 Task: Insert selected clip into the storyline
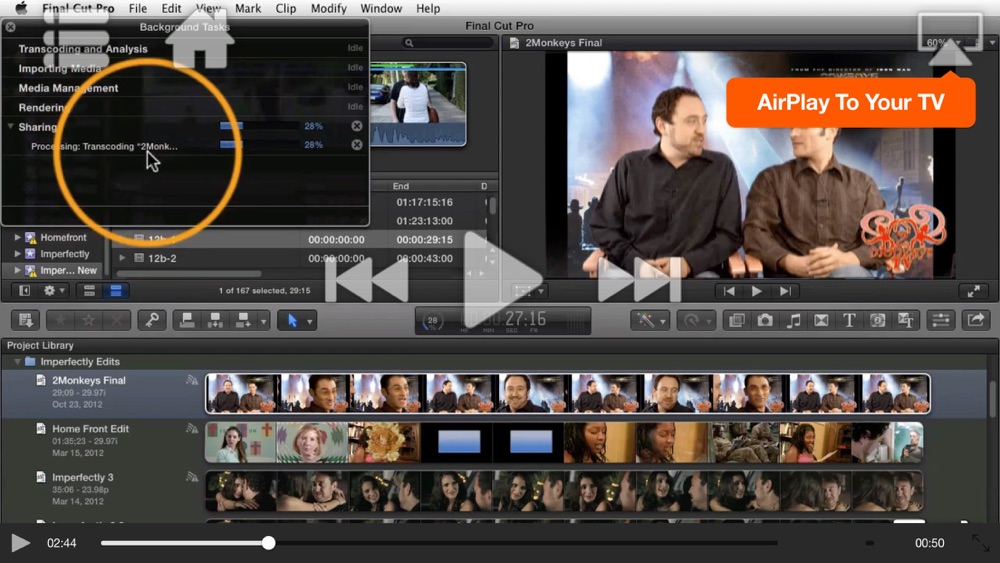pyautogui.click(x=215, y=320)
